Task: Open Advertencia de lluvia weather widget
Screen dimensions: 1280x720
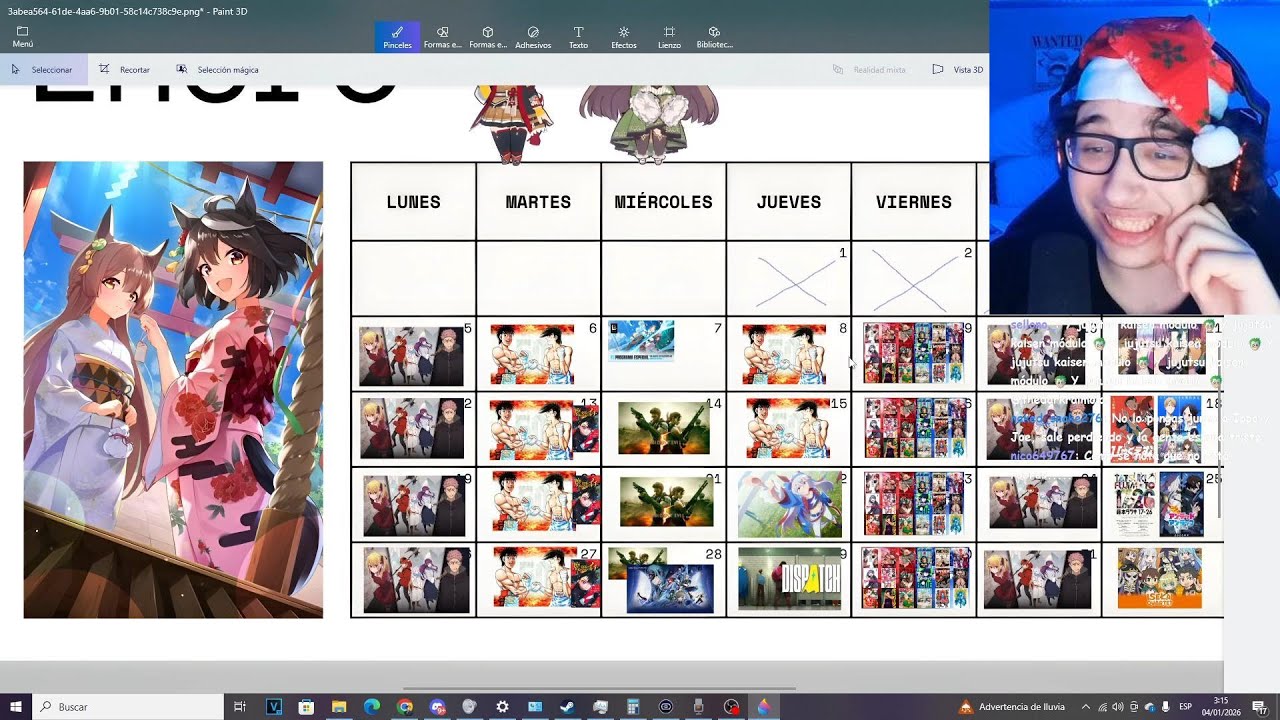Action: tap(1011, 707)
